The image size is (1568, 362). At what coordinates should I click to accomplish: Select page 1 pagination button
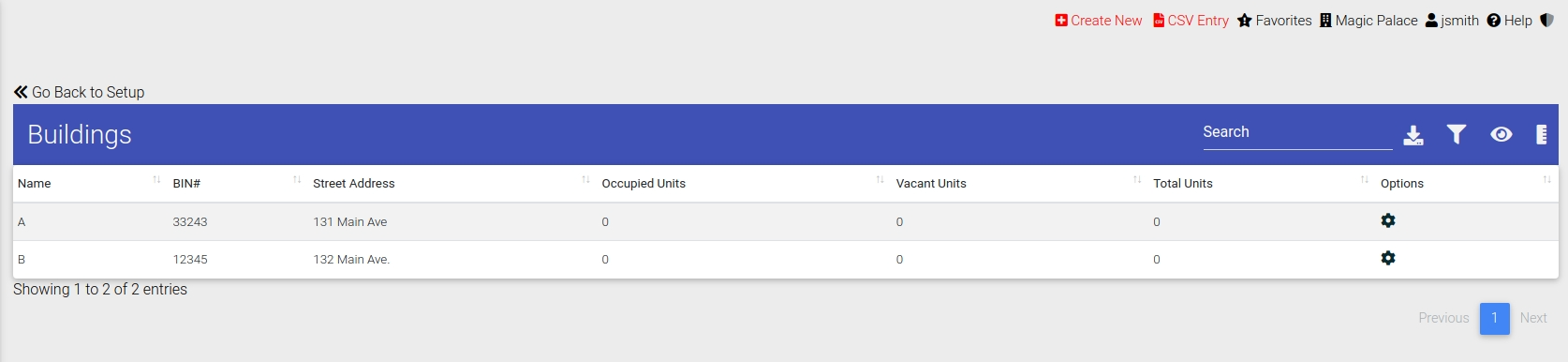tap(1495, 318)
